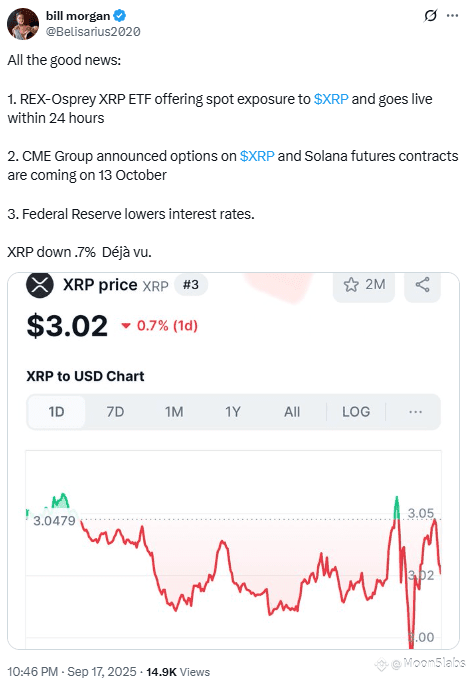The image size is (473, 681).
Task: Click the red down-arrow price indicator
Action: click(x=126, y=326)
